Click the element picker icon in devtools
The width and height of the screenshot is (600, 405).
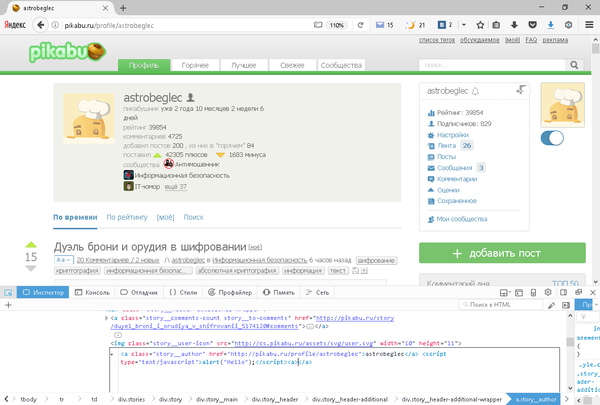click(8, 292)
